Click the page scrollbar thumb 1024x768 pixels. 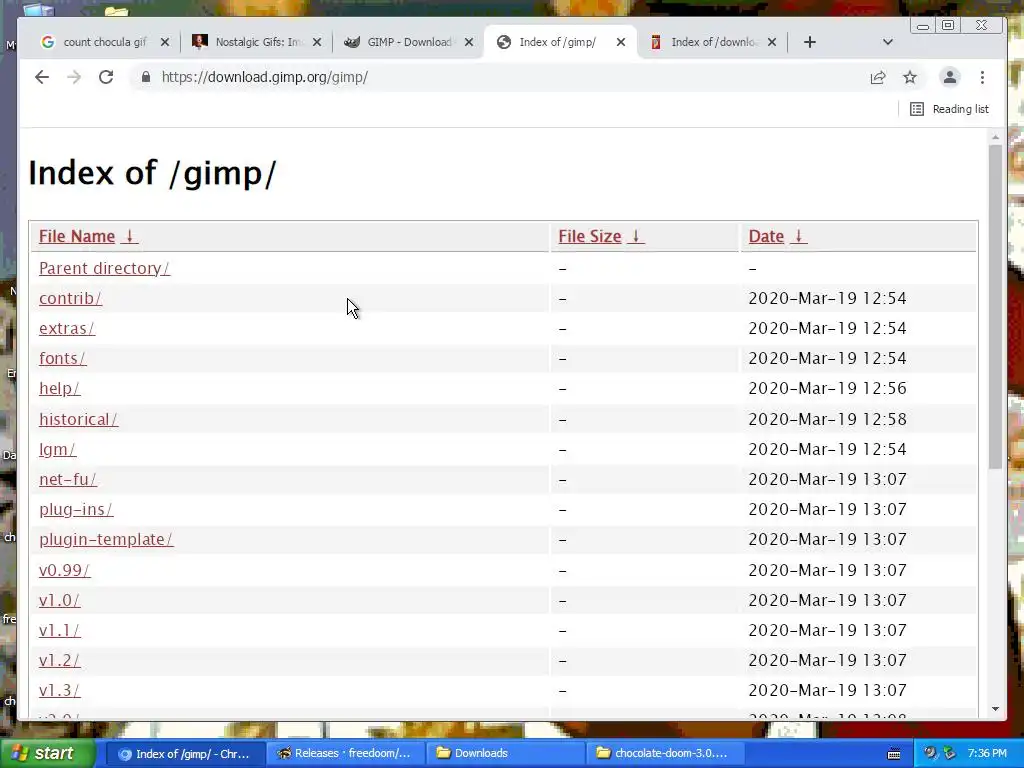pyautogui.click(x=995, y=306)
